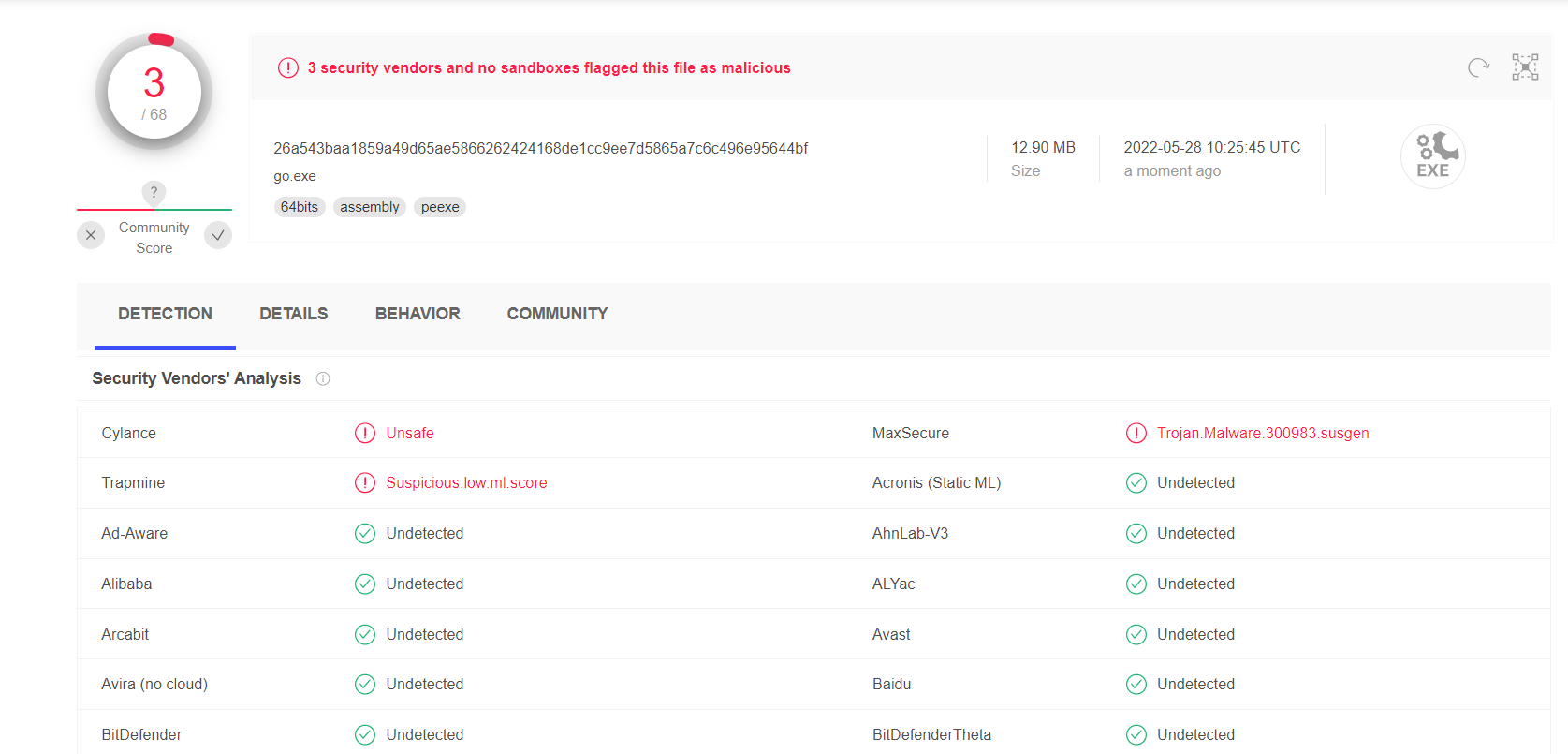1568x754 pixels.
Task: Click the malicious warning icon in banner
Action: tap(288, 67)
